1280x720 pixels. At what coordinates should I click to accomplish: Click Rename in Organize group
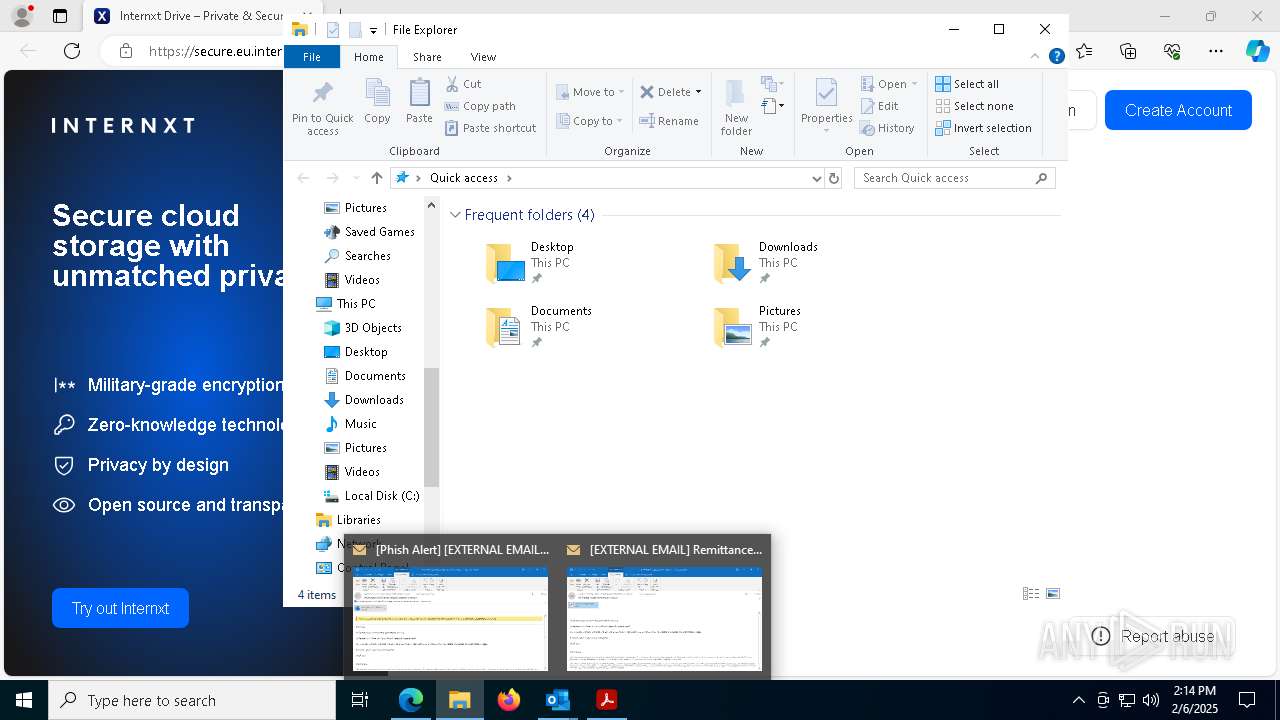[x=669, y=121]
